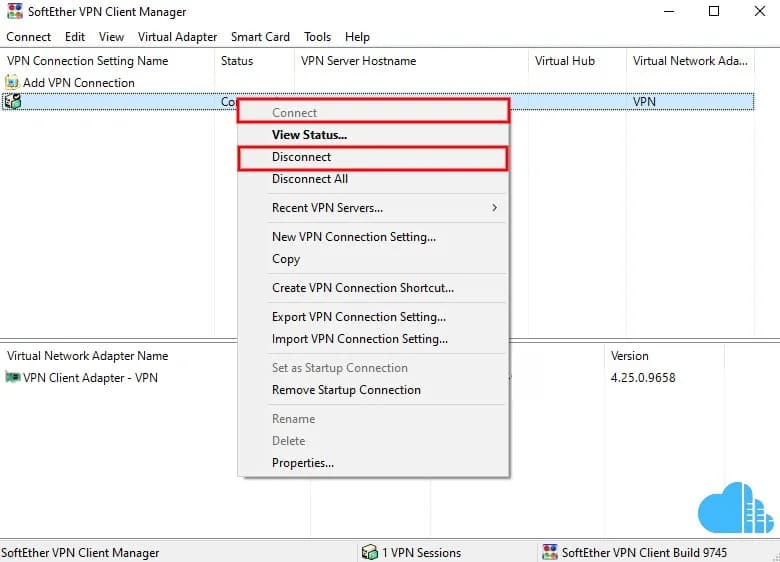Click the Virtual Hub column header
Screen dimensions: 780x562
pyautogui.click(x=577, y=61)
